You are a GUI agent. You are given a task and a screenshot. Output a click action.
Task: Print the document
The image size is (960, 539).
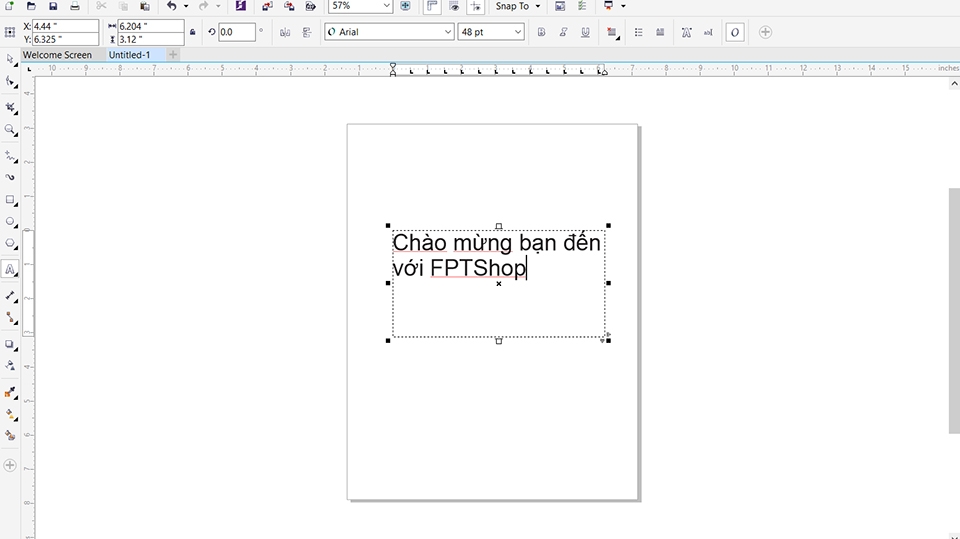click(75, 6)
